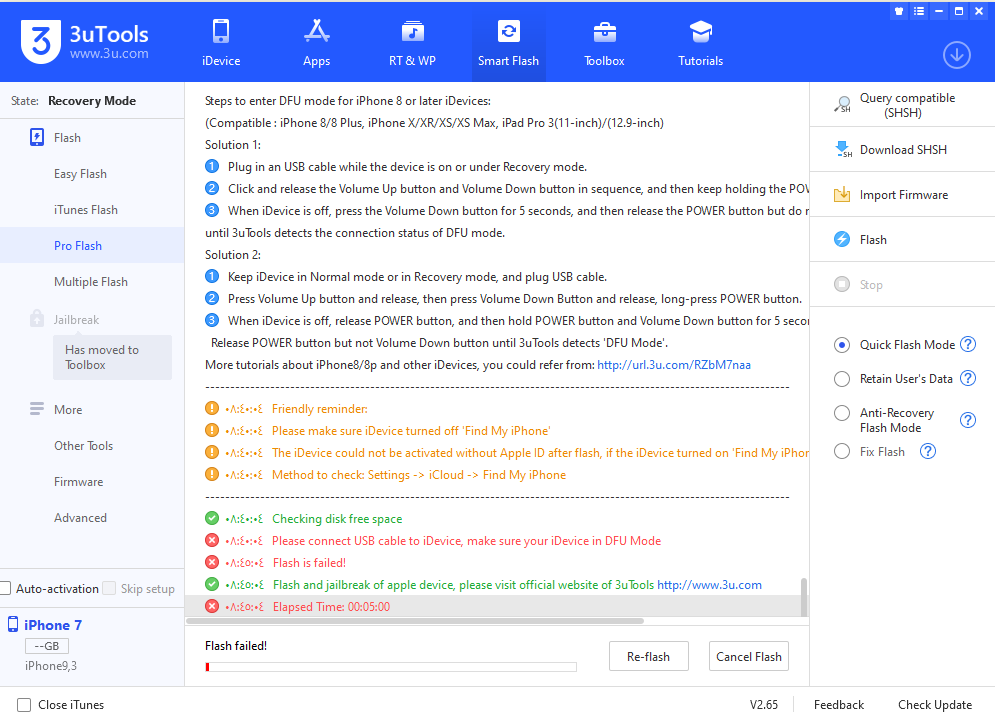
Task: Click the Jailbreak lock icon
Action: click(x=37, y=318)
